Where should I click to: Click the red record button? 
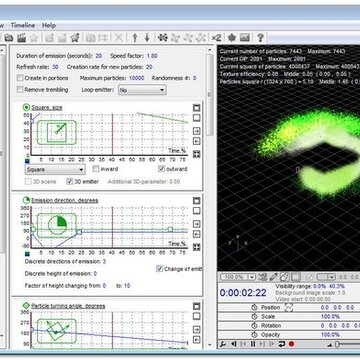pos(291,344)
